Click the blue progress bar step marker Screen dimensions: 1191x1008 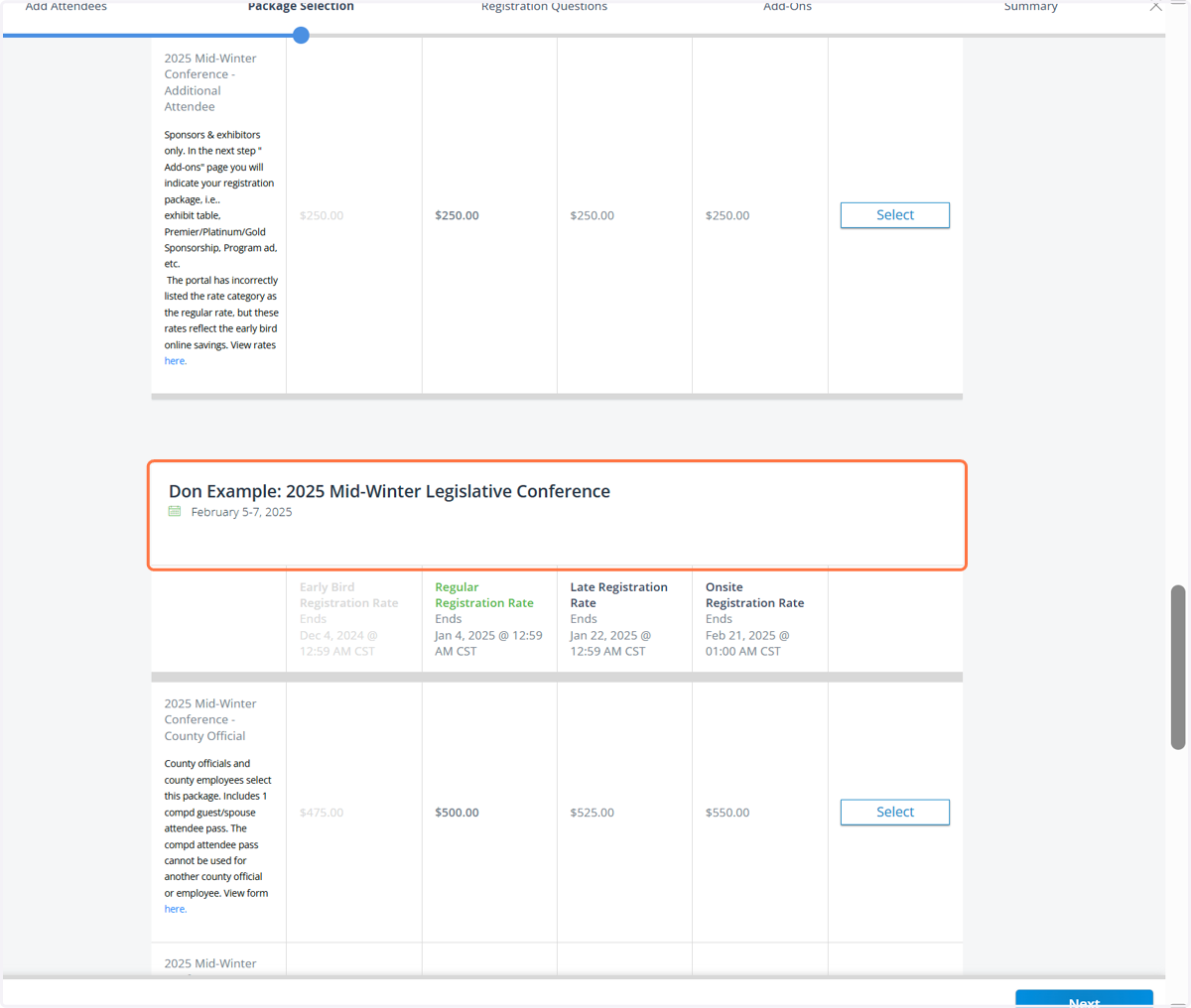pyautogui.click(x=301, y=36)
